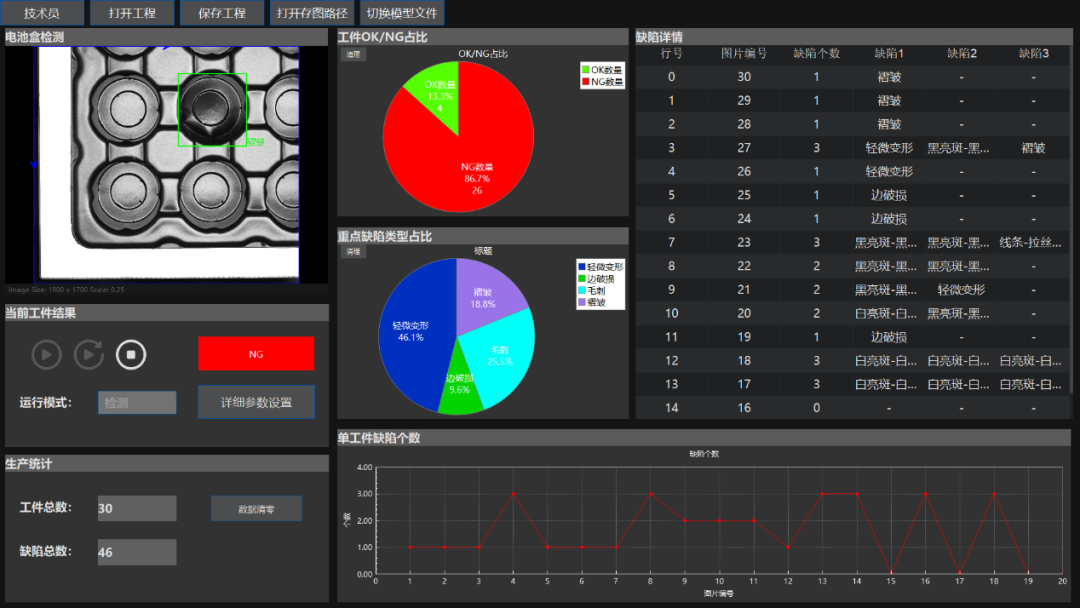The height and width of the screenshot is (608, 1080).
Task: Click the red NG数量 legend swatch
Action: (586, 82)
